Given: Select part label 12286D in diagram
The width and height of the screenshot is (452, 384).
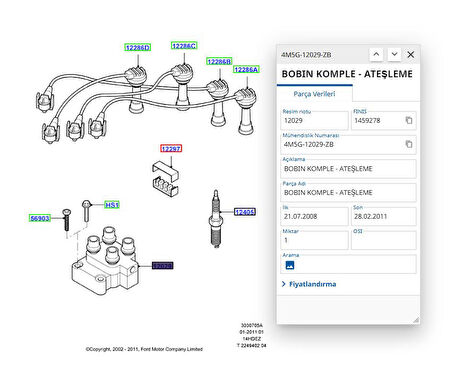Looking at the screenshot, I should 138,48.
